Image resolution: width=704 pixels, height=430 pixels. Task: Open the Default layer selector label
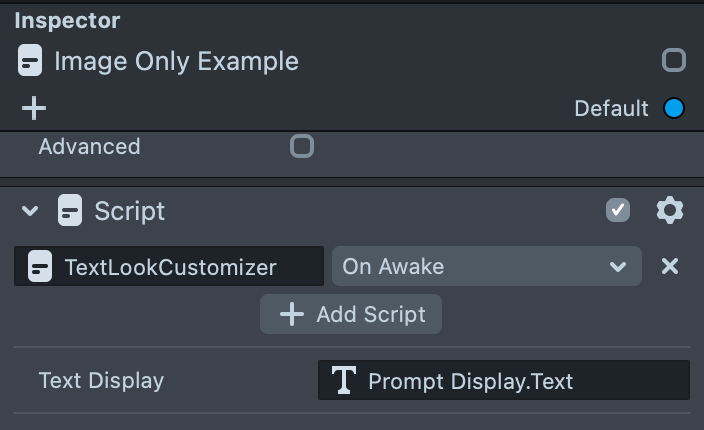611,108
